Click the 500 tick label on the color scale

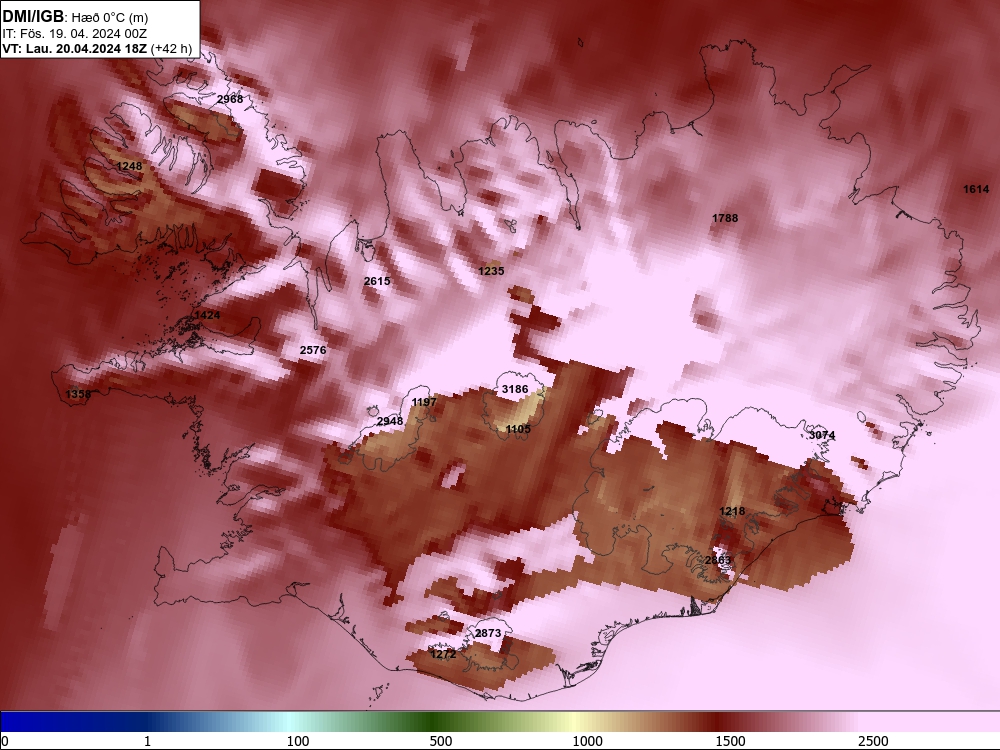[441, 741]
